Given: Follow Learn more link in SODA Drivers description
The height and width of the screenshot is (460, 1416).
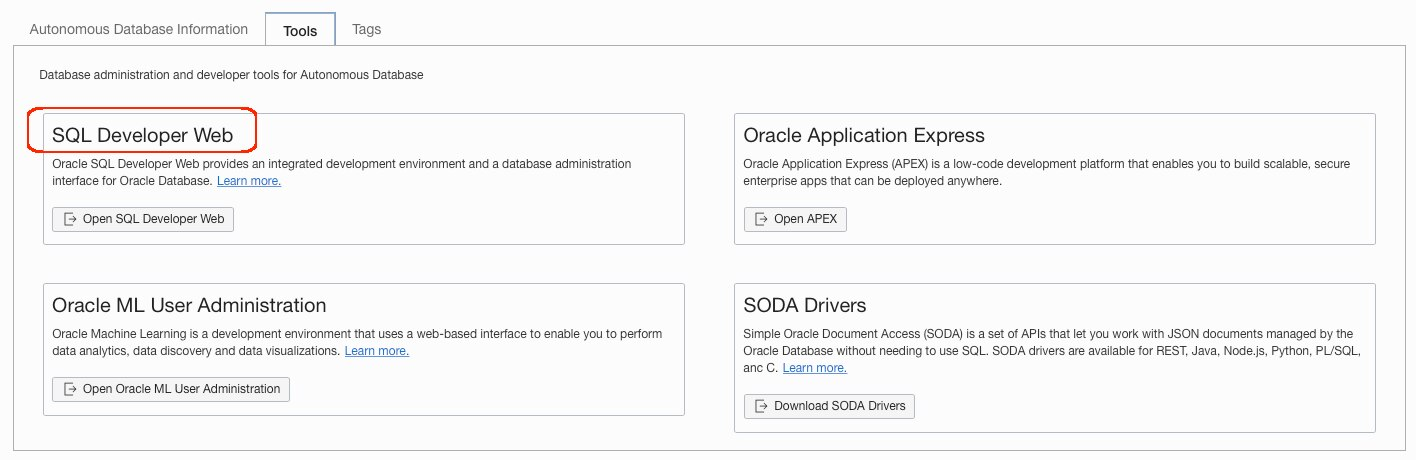Looking at the screenshot, I should click(815, 368).
